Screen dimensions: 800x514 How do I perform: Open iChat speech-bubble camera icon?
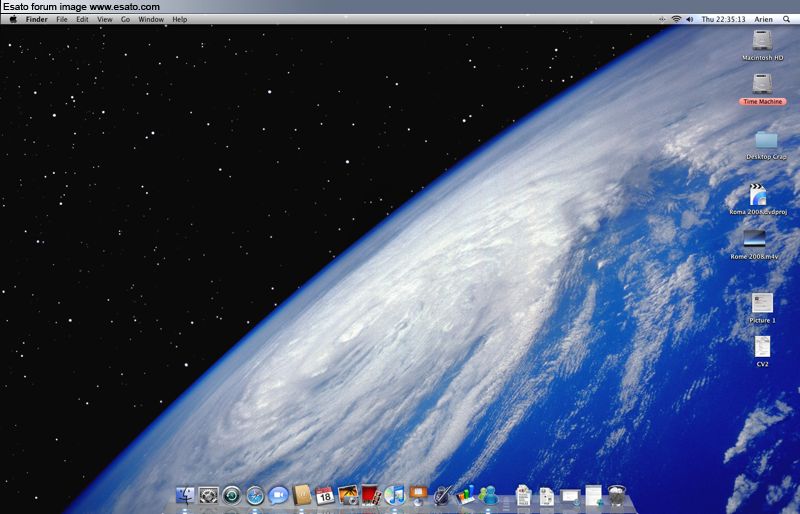(279, 495)
